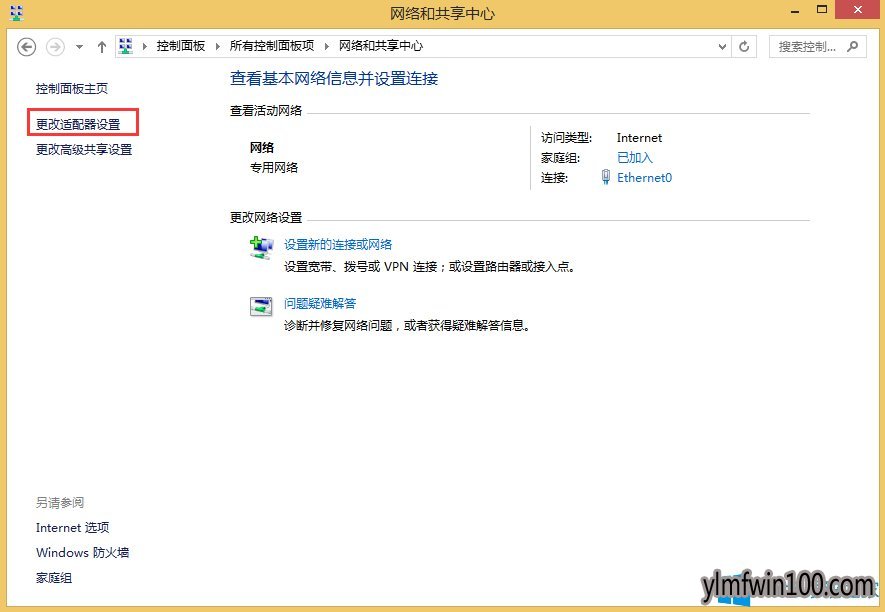Click the Ethernet0 adapter icon
The image size is (885, 612).
click(606, 177)
